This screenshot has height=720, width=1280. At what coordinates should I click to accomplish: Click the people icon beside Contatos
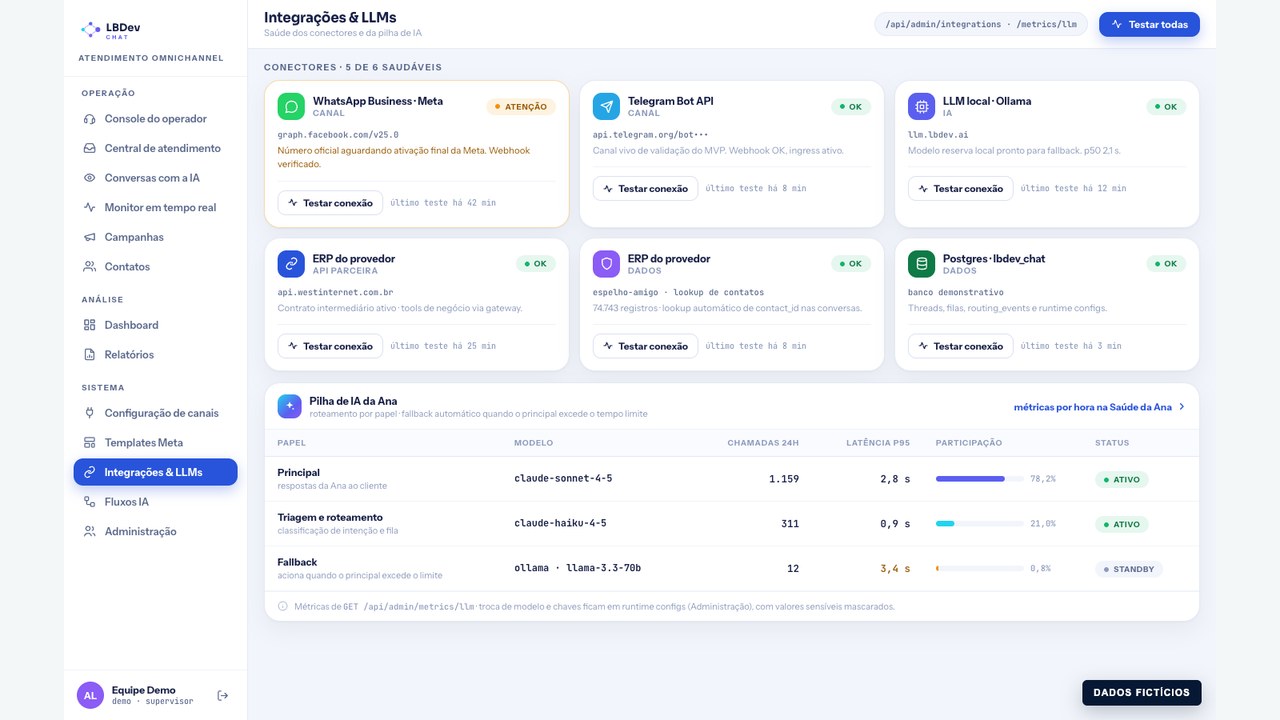[90, 267]
